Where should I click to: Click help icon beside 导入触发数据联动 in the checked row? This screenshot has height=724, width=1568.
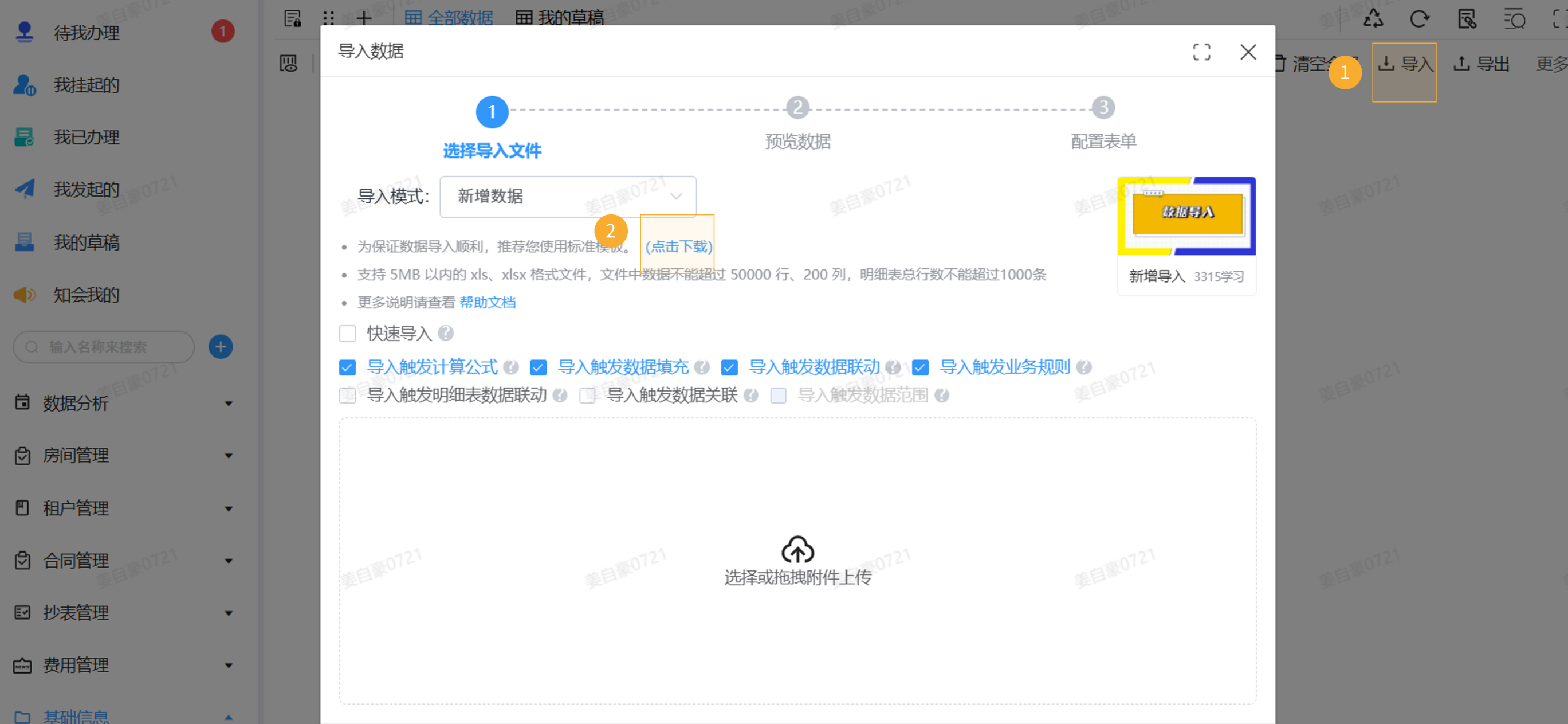click(893, 366)
